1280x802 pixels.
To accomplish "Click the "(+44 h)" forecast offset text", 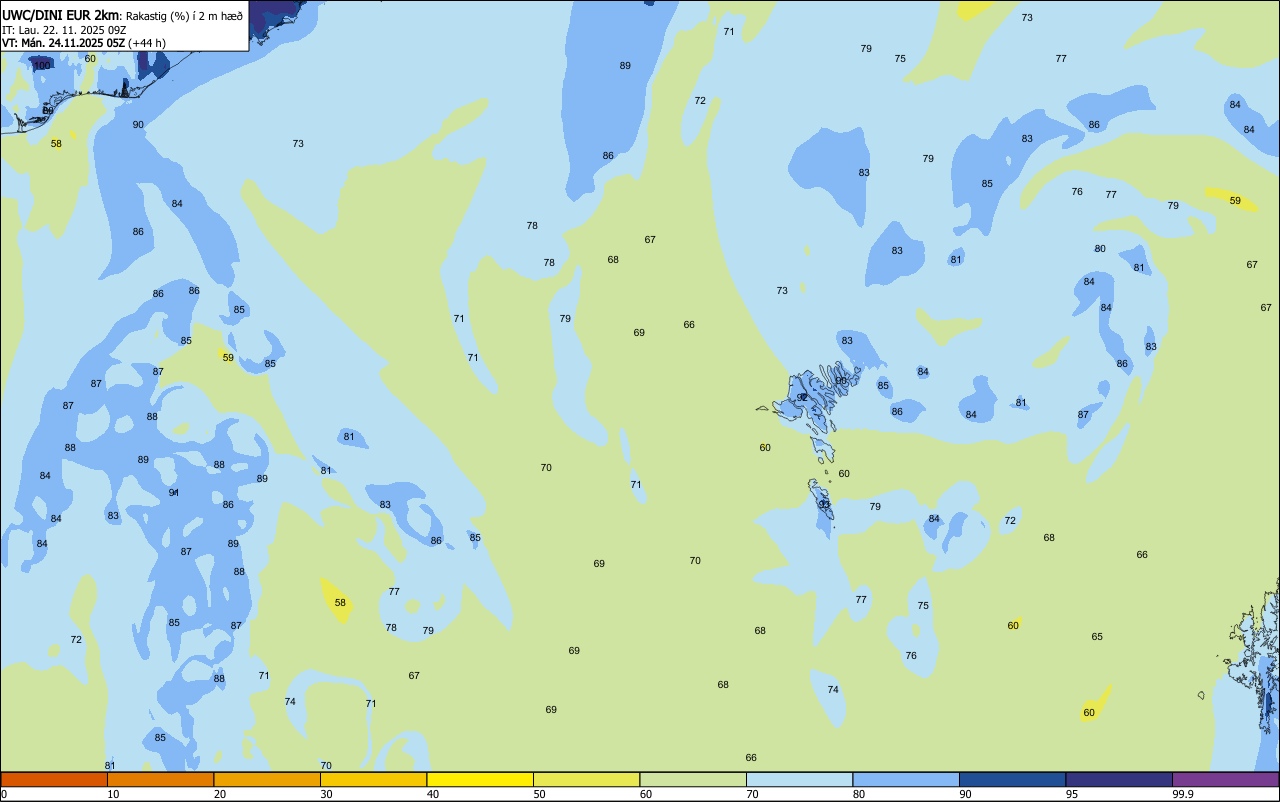I will pyautogui.click(x=147, y=42).
